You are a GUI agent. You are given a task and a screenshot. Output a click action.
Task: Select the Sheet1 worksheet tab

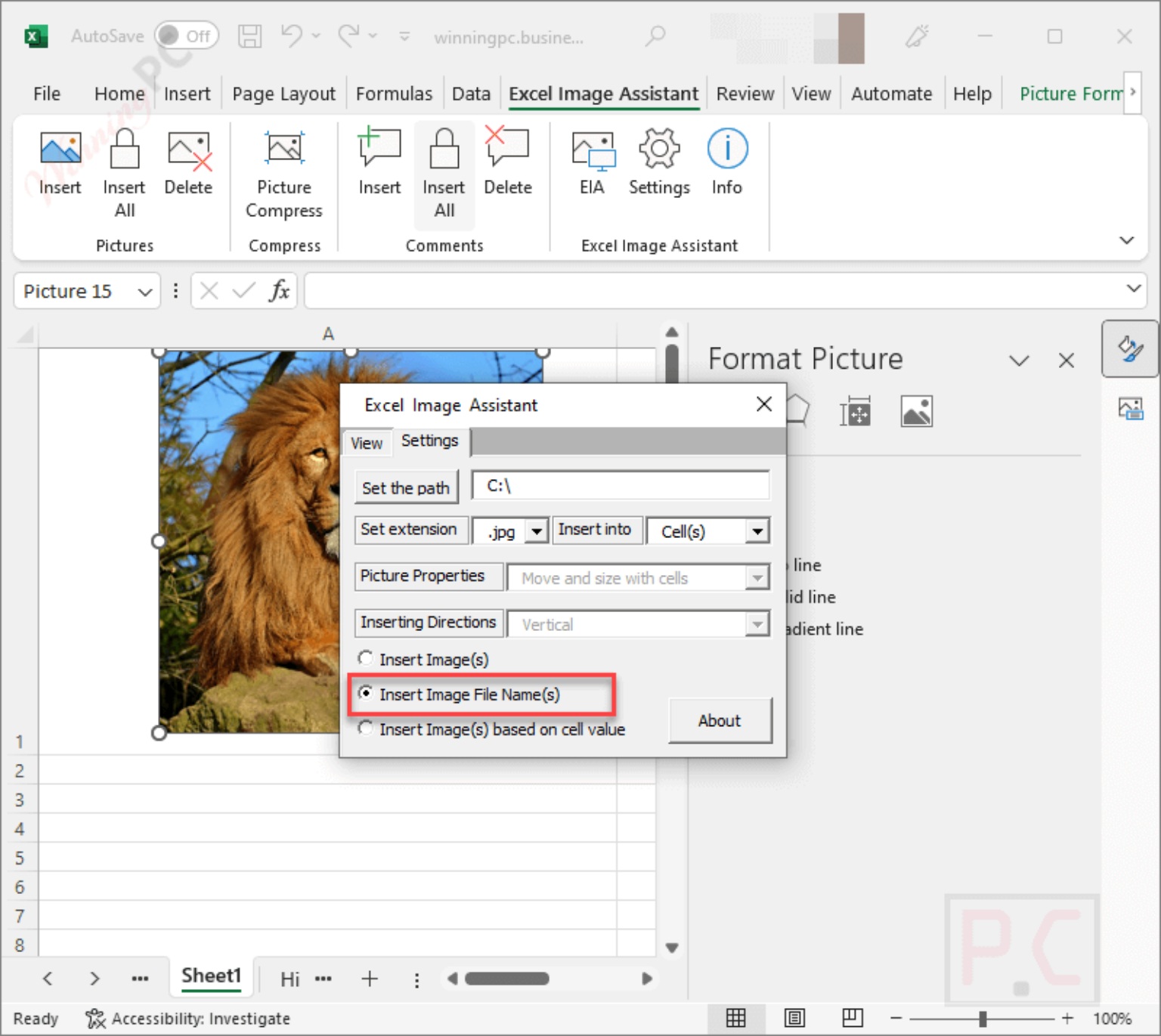(211, 976)
